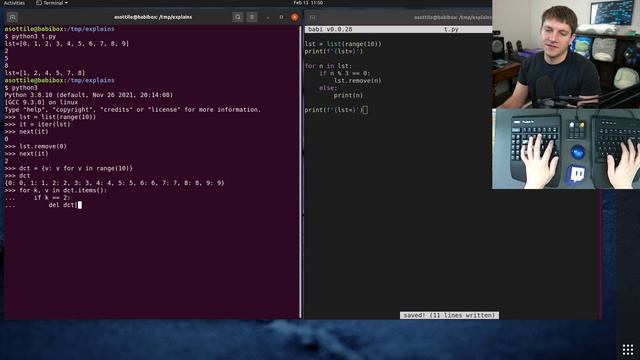This screenshot has height=360, width=640.
Task: Show applications grid icon
Action: pyautogui.click(x=628, y=349)
